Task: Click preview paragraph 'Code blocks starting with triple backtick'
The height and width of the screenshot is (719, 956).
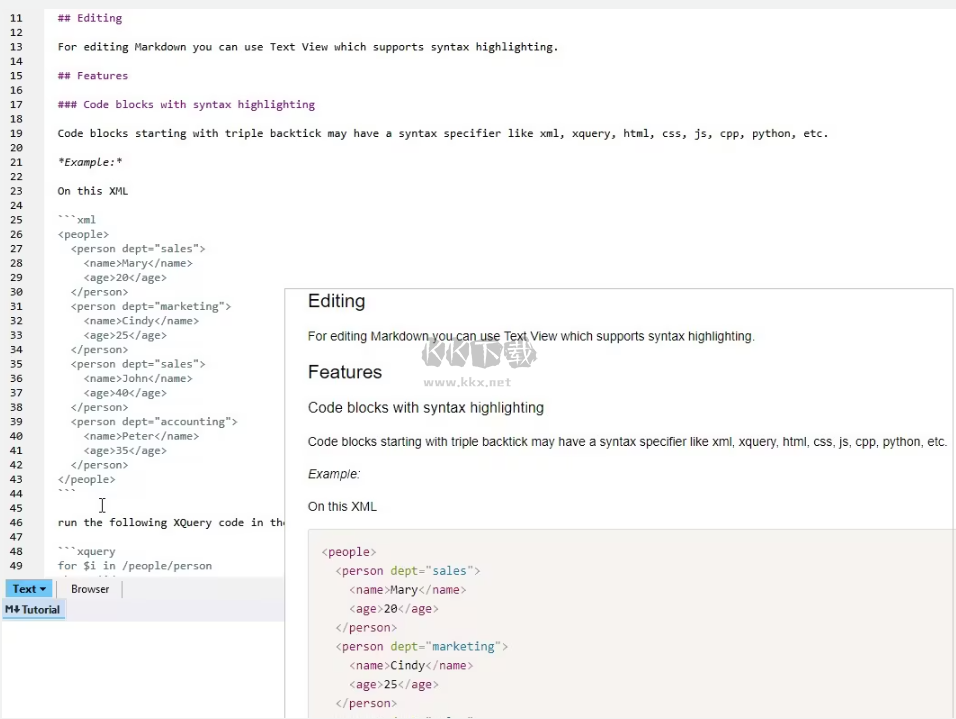Action: [627, 442]
